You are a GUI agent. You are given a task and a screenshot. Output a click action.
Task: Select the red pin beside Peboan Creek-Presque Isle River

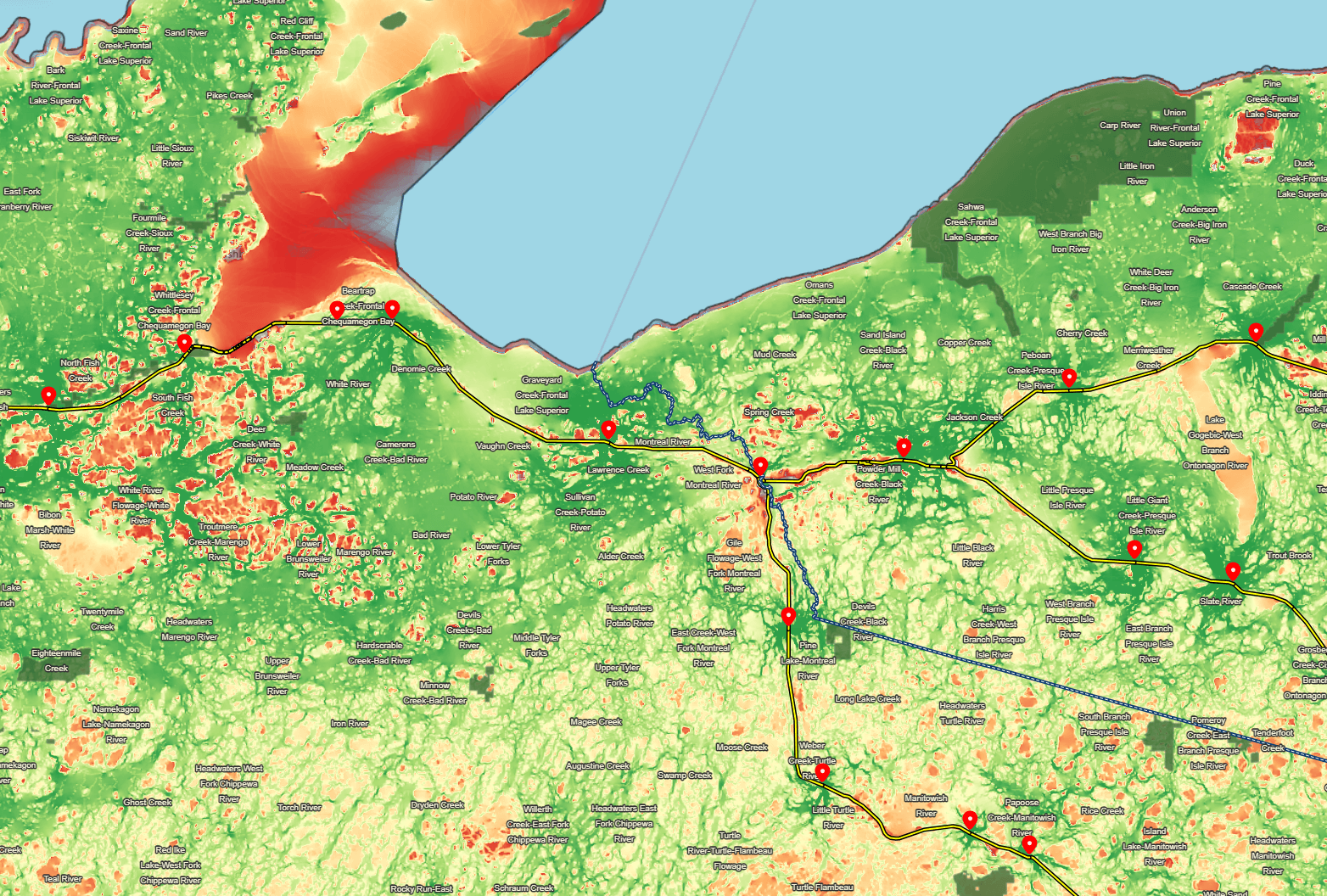pyautogui.click(x=1070, y=378)
